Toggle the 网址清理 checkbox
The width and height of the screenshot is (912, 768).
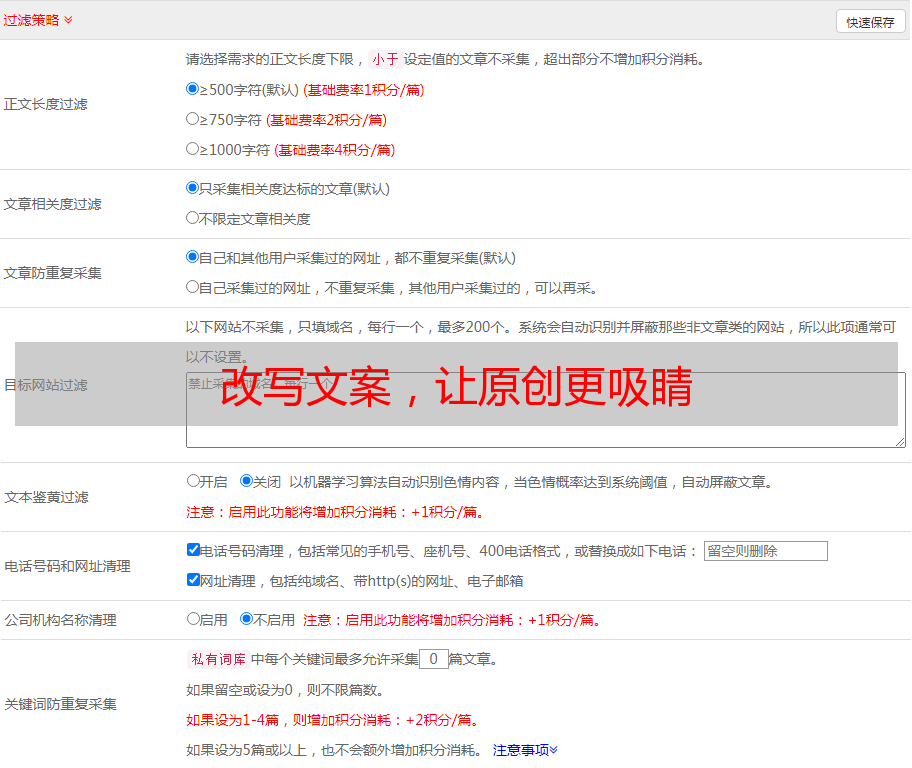193,580
